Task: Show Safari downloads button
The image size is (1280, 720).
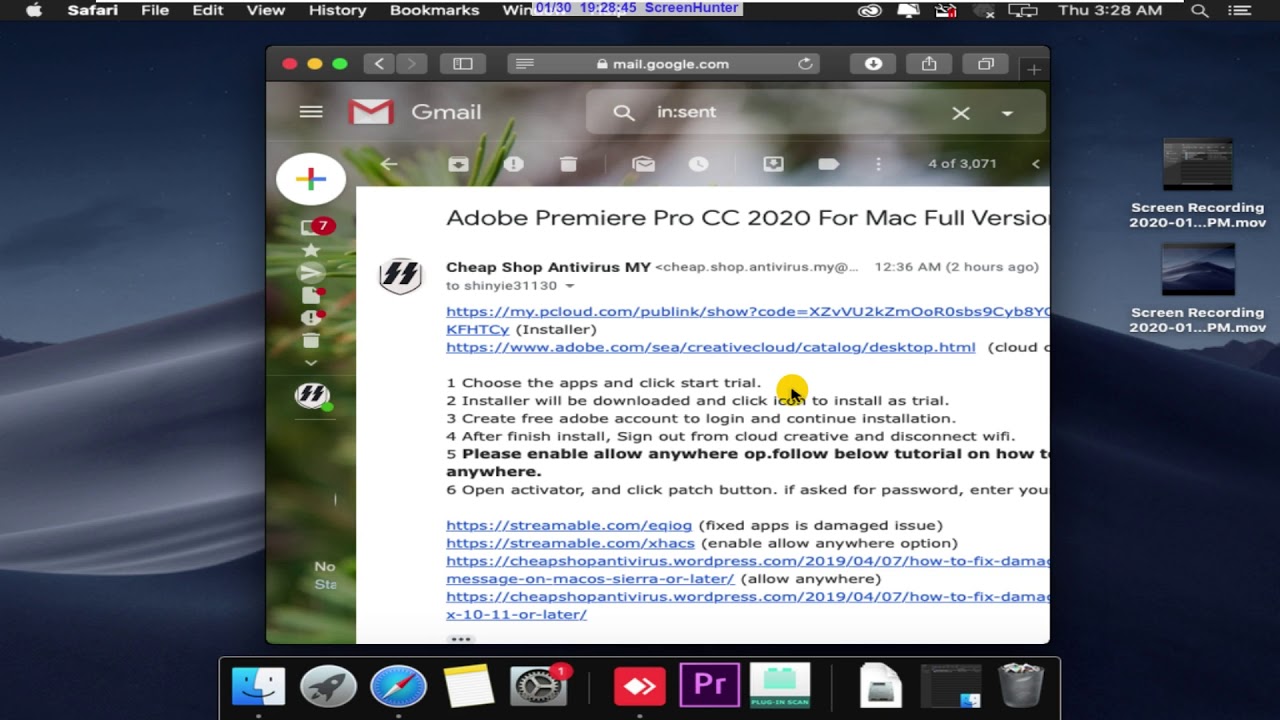Action: 873,64
